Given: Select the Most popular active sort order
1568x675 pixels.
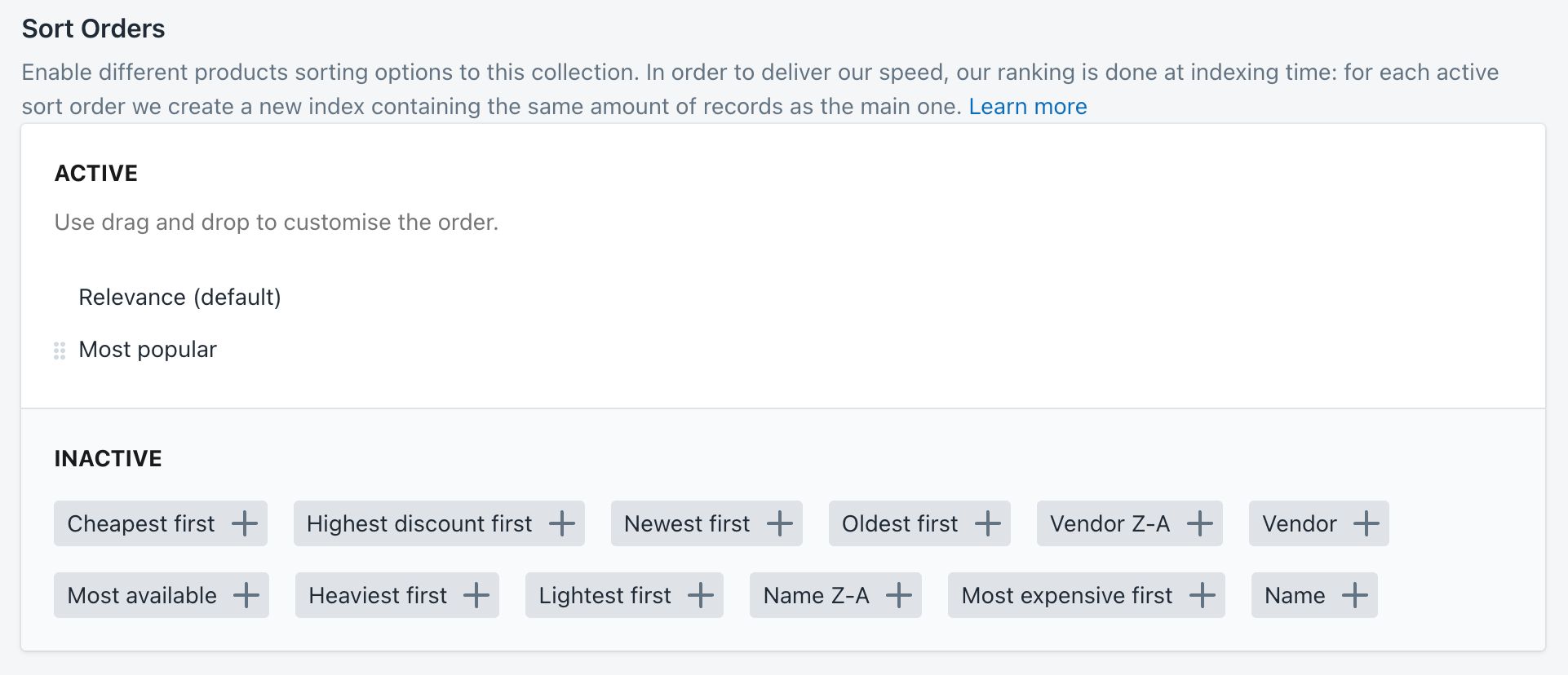Looking at the screenshot, I should (x=147, y=349).
